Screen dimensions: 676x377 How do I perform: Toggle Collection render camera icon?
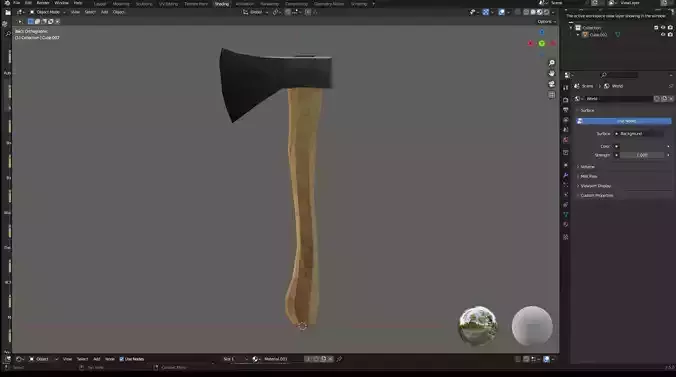pos(670,28)
